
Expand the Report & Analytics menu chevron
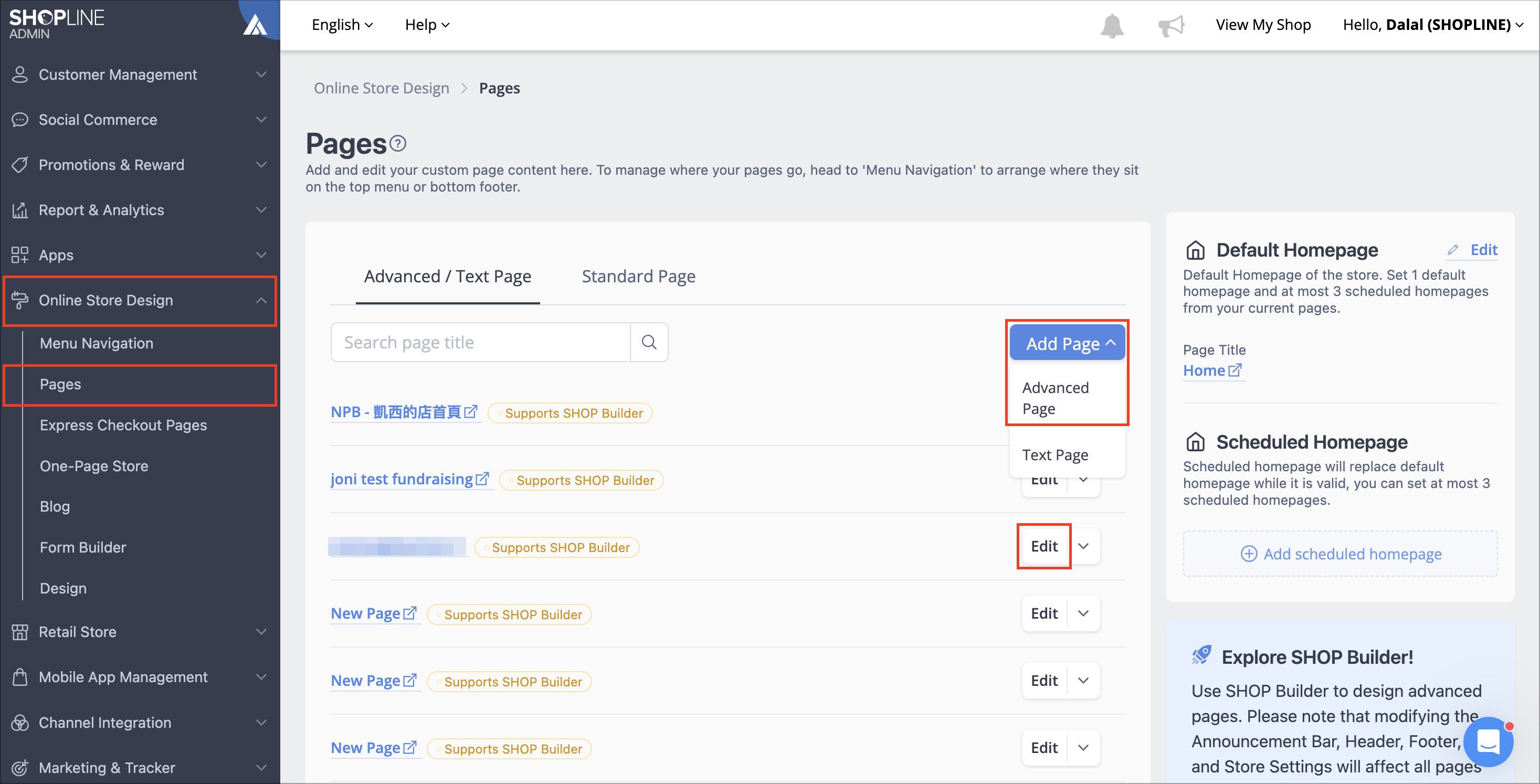click(x=261, y=210)
